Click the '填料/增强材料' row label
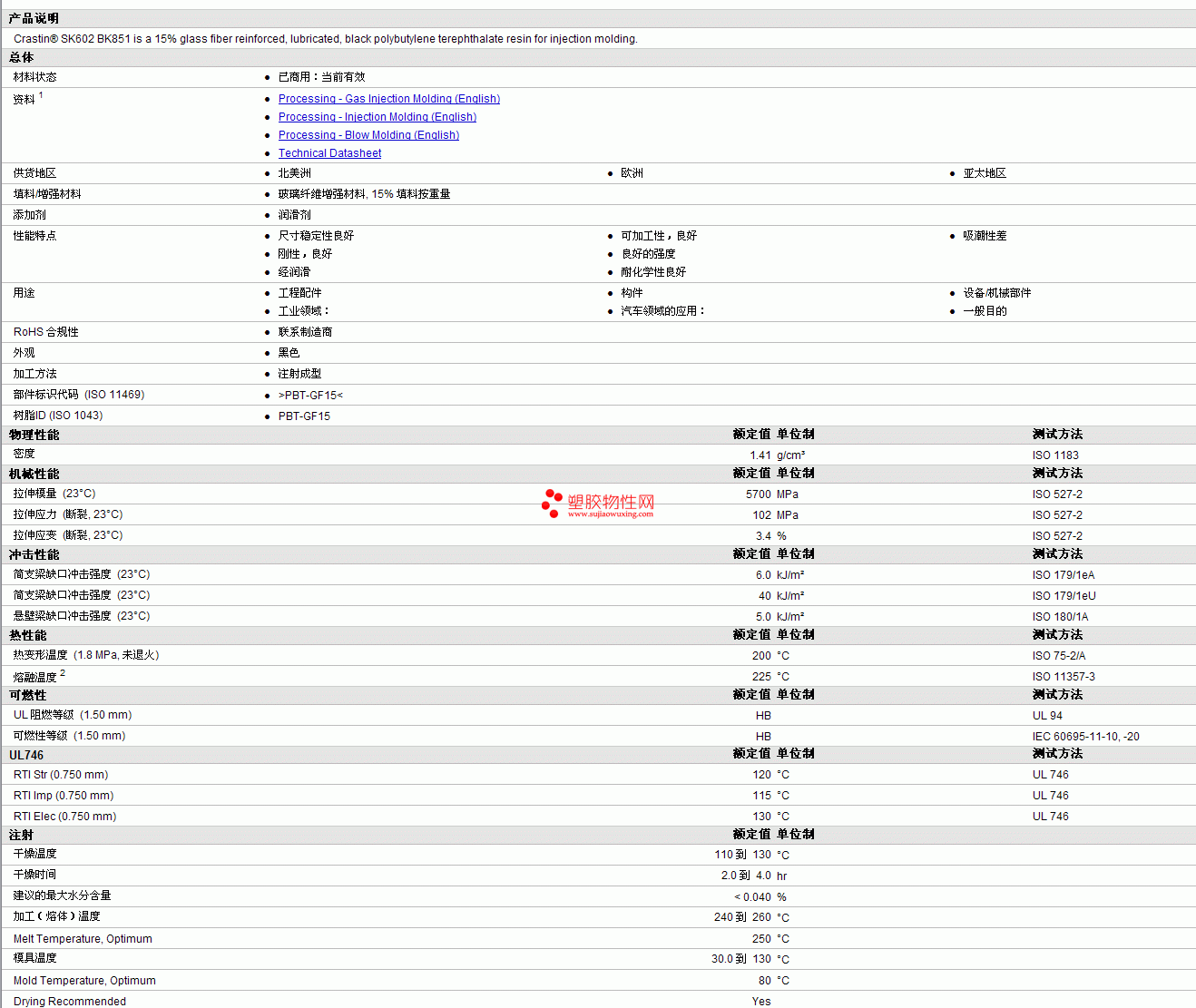Image resolution: width=1196 pixels, height=1008 pixels. (47, 194)
